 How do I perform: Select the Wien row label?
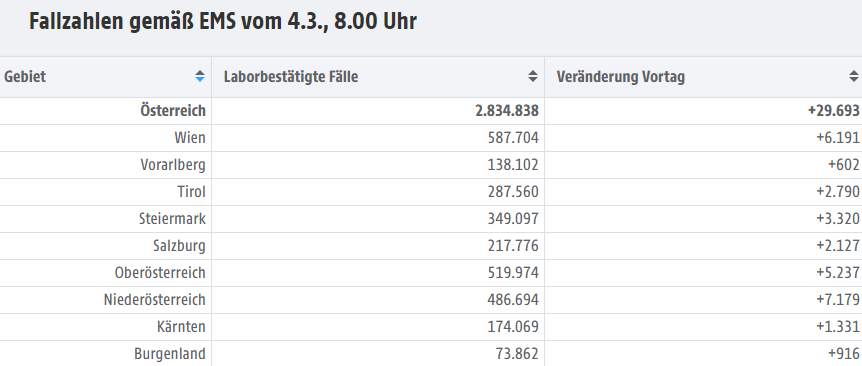click(x=190, y=137)
